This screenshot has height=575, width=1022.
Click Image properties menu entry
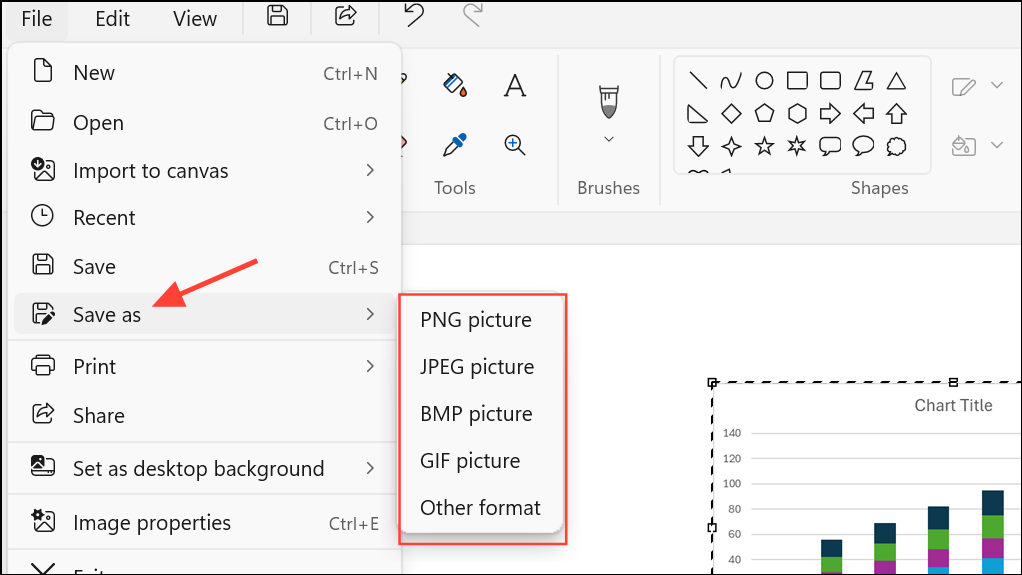(152, 523)
